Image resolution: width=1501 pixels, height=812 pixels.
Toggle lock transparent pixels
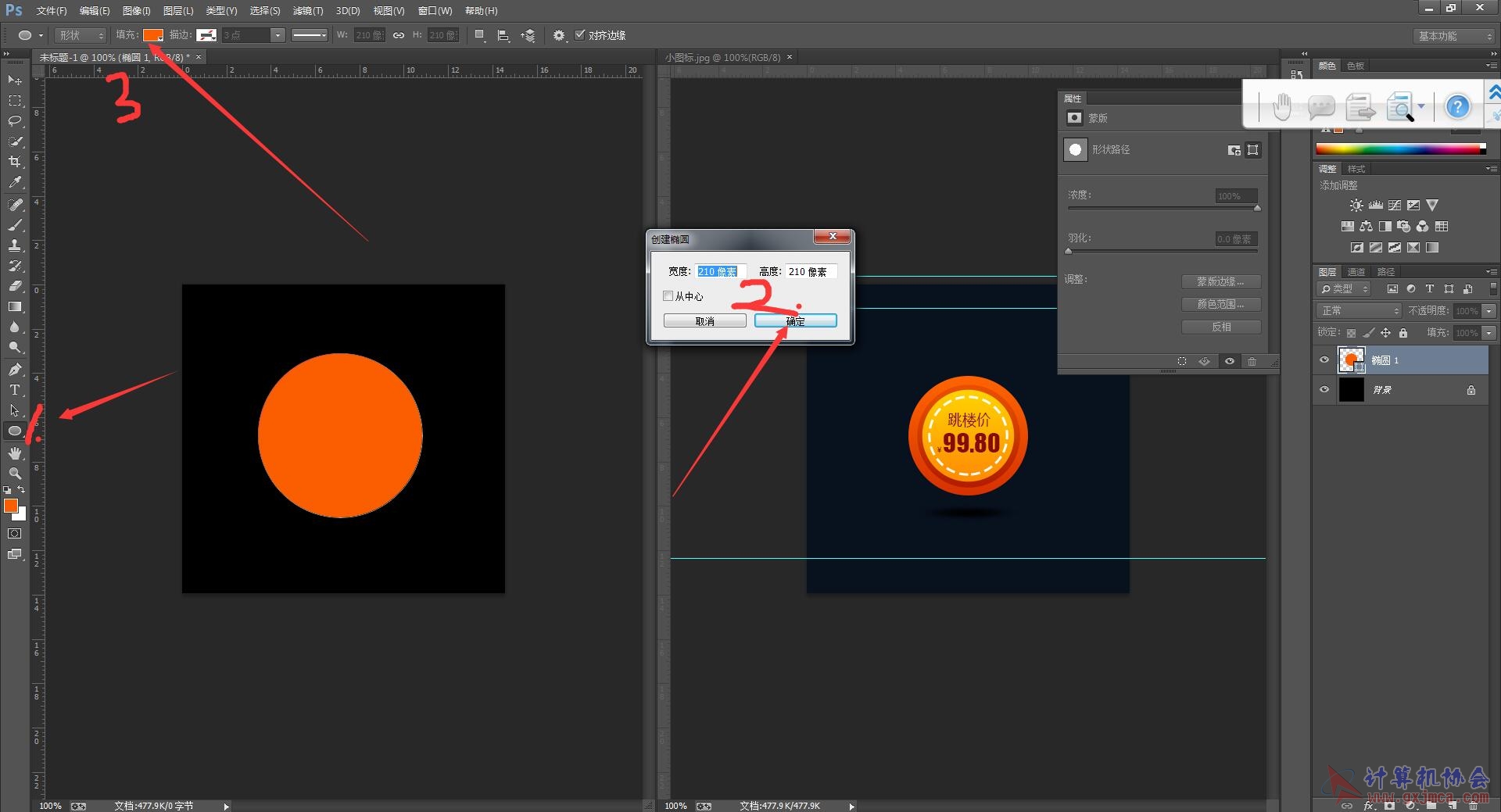(1351, 333)
